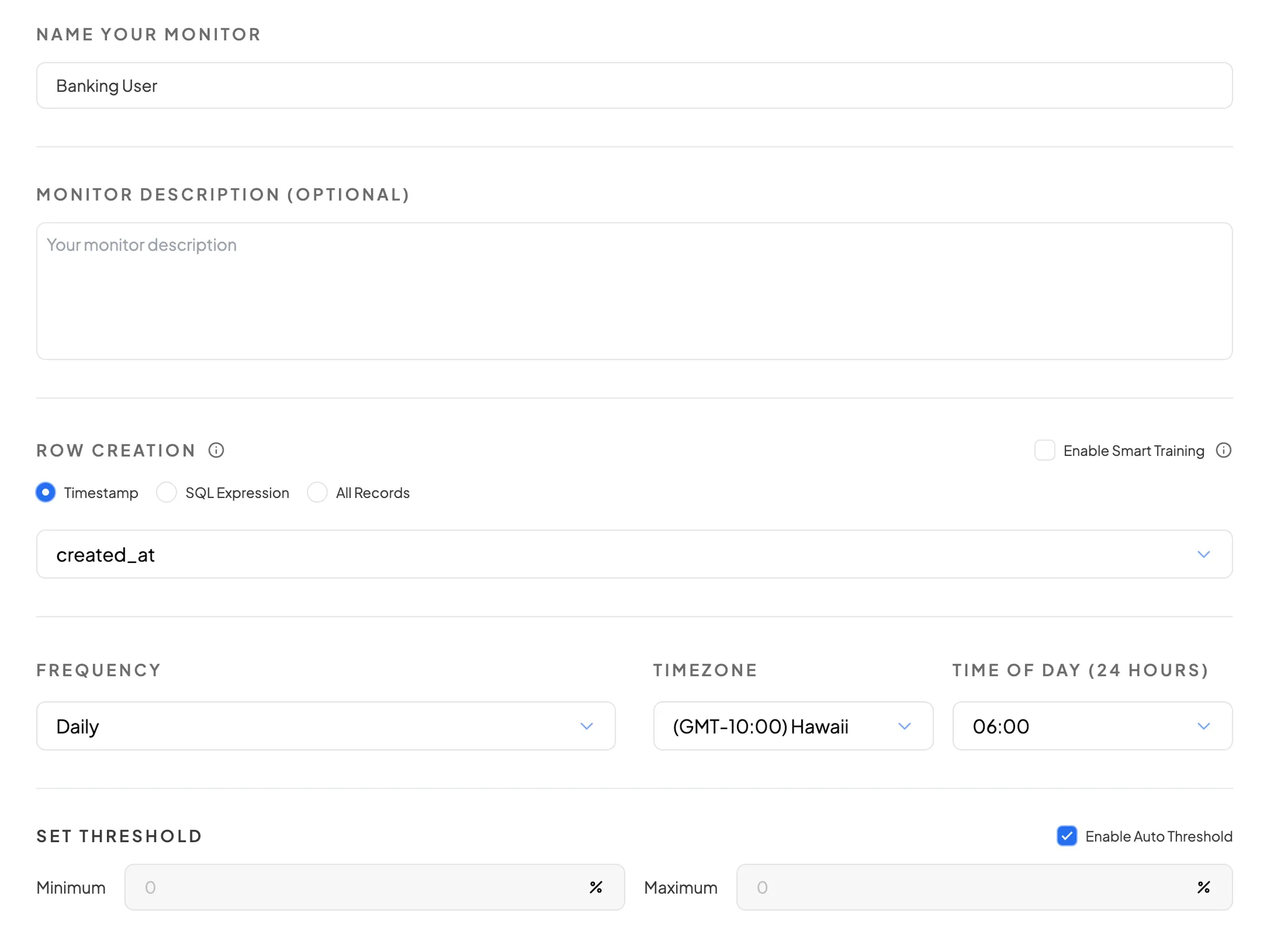
Task: Select the Timestamp radio button
Action: (46, 492)
